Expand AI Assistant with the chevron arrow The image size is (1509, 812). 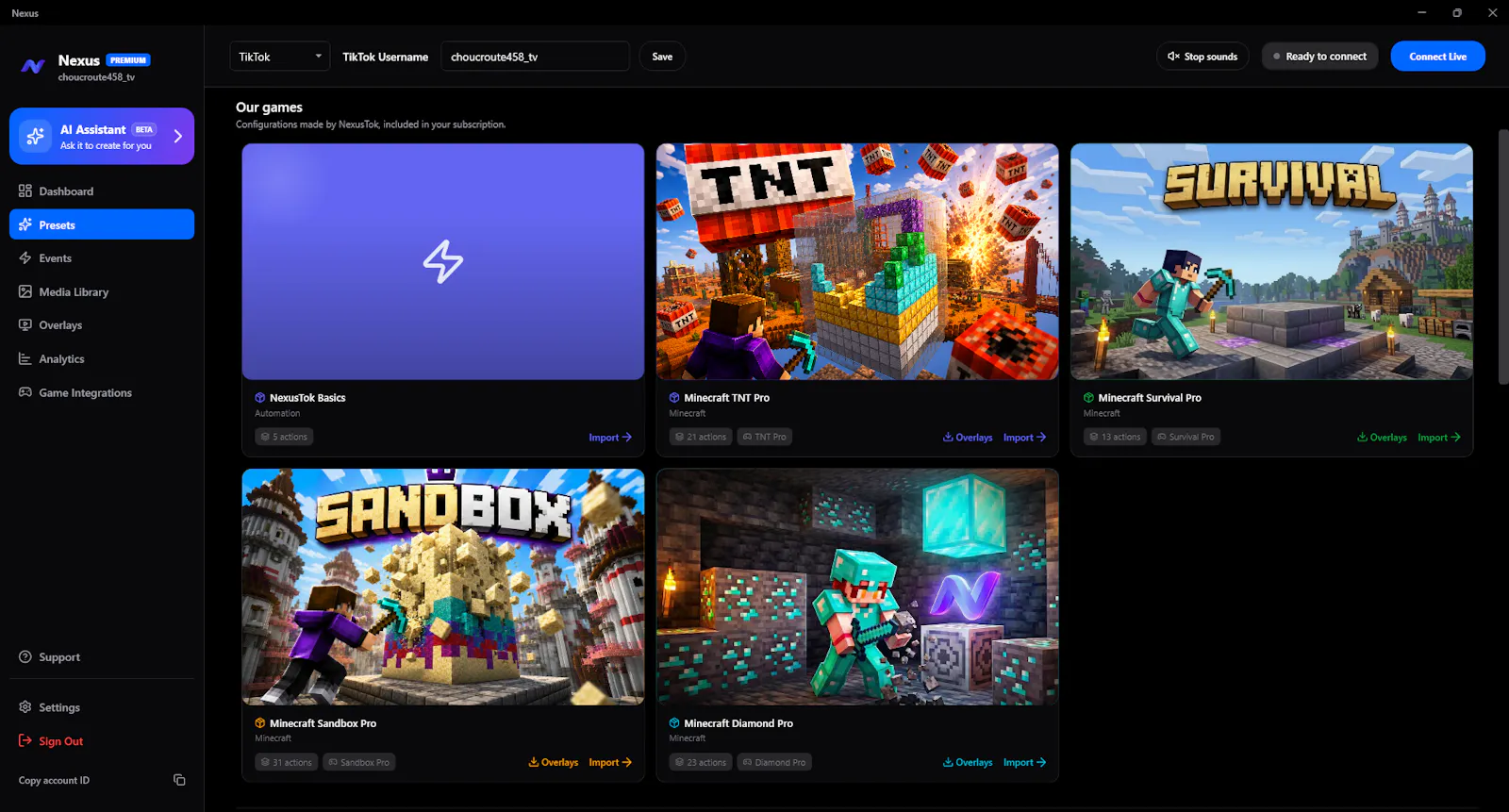pos(178,136)
